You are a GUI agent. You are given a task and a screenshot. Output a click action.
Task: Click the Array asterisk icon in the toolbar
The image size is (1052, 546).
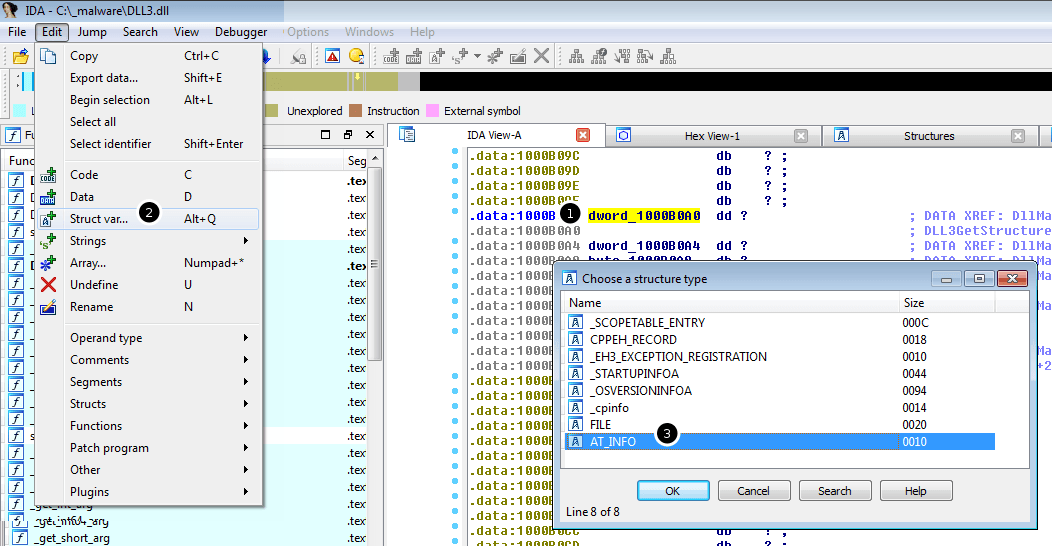pos(495,57)
